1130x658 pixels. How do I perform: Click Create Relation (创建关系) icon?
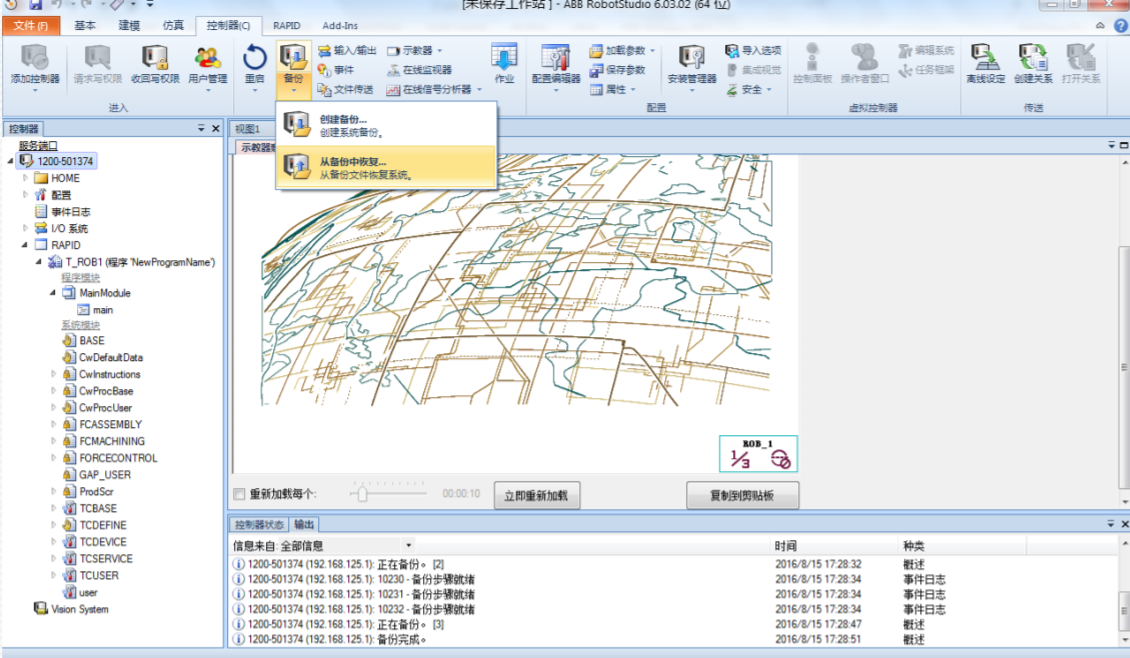(x=1033, y=65)
